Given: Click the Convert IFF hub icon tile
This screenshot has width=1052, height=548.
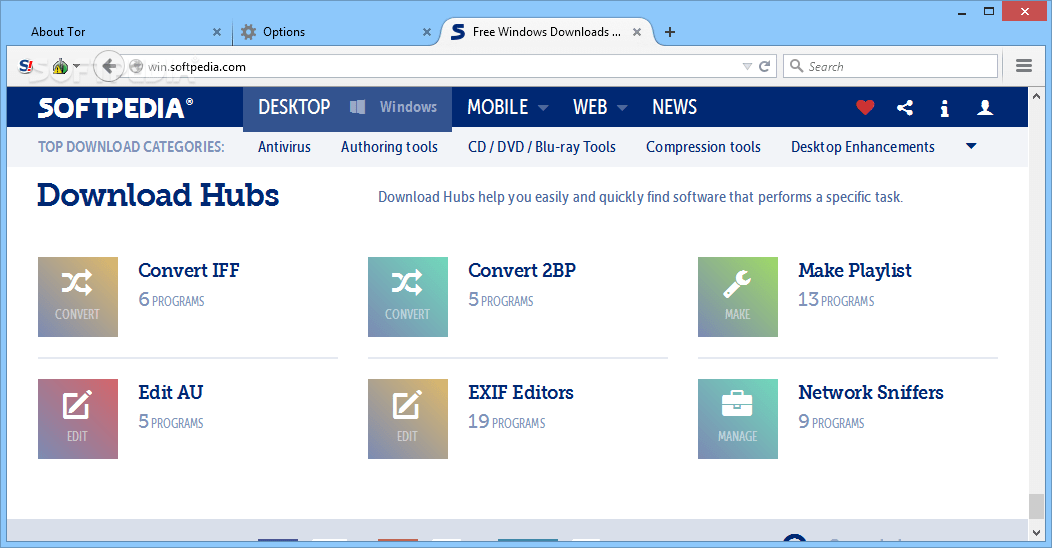Looking at the screenshot, I should [x=78, y=297].
